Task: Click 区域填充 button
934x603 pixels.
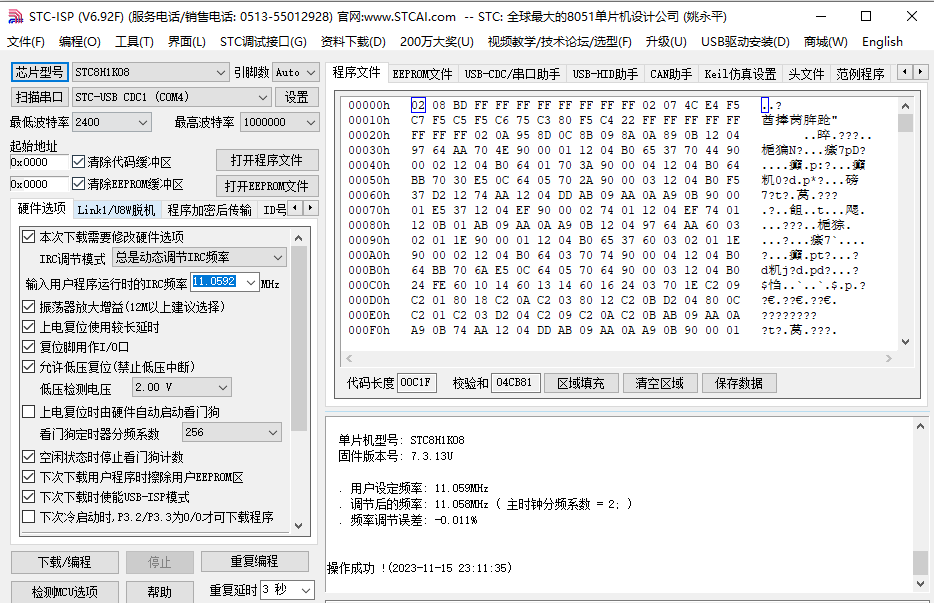Action: click(x=581, y=383)
